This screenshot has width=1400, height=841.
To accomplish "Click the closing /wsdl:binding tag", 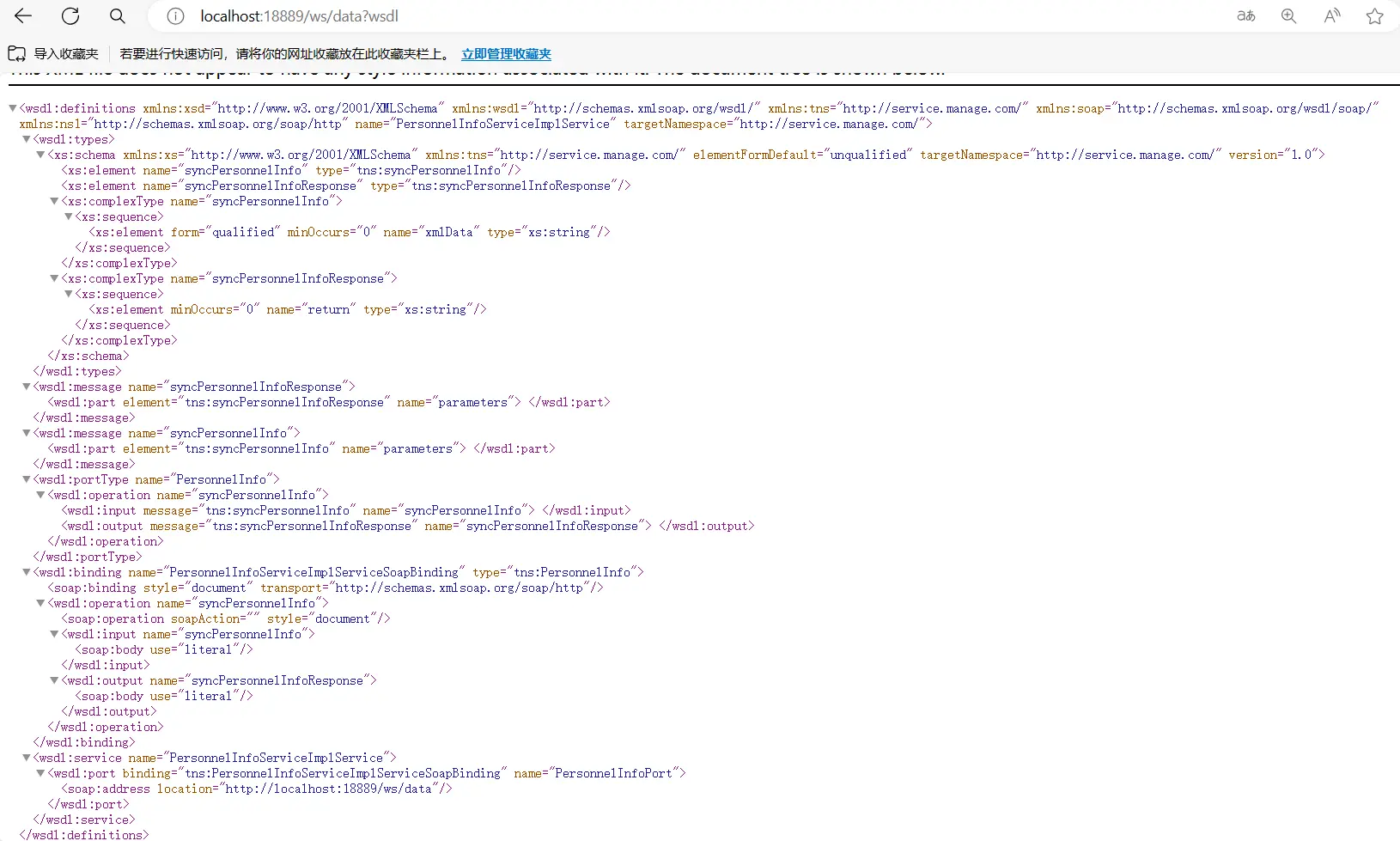I will 84,742.
